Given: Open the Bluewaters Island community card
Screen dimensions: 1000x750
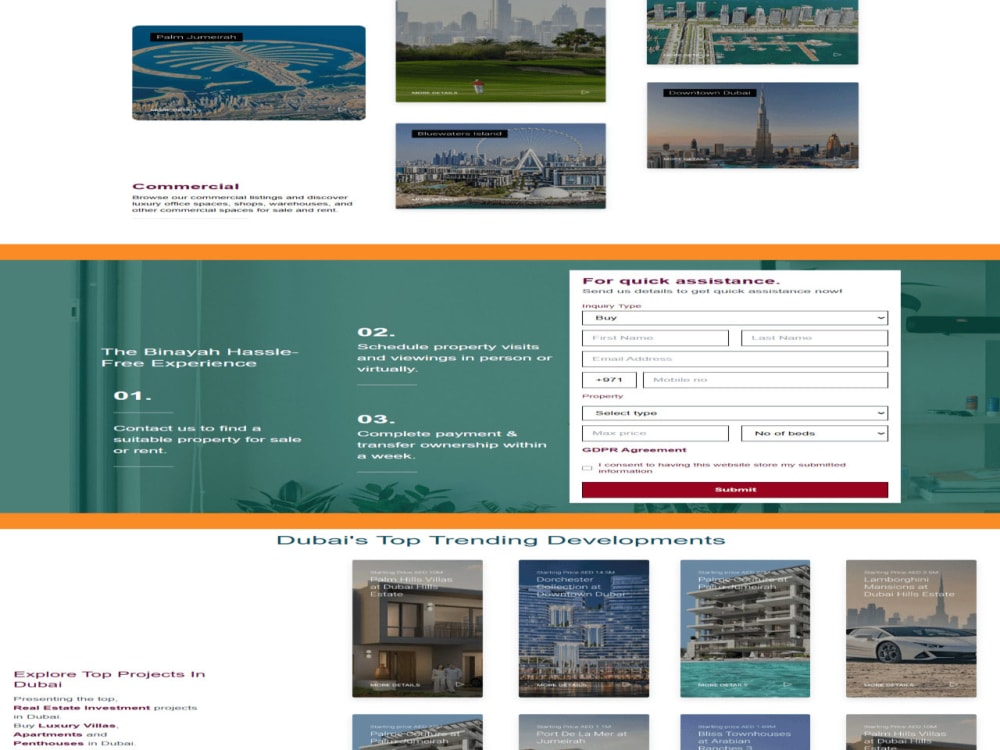Looking at the screenshot, I should pyautogui.click(x=501, y=166).
